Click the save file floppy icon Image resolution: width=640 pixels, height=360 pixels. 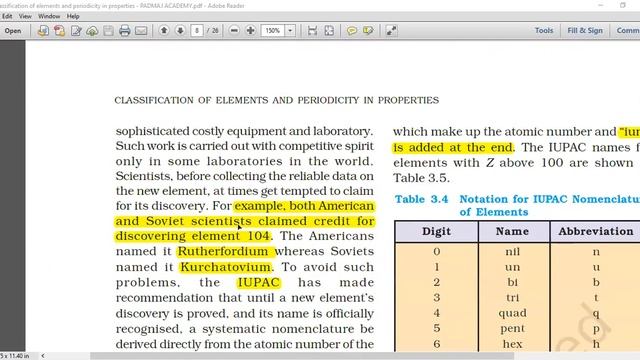pyautogui.click(x=108, y=31)
